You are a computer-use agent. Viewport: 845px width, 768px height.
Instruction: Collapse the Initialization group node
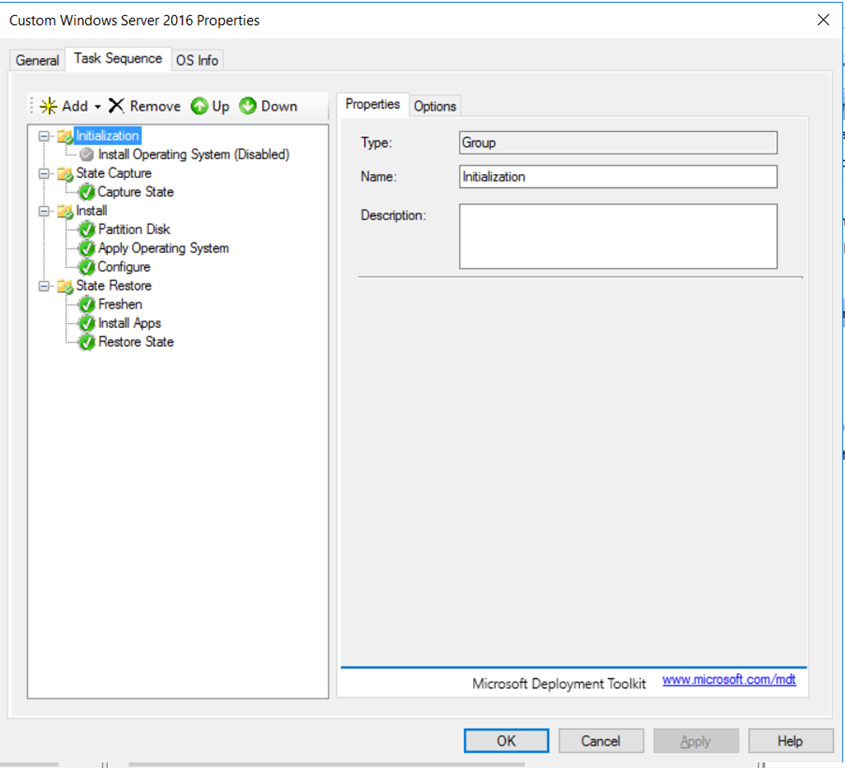(44, 136)
